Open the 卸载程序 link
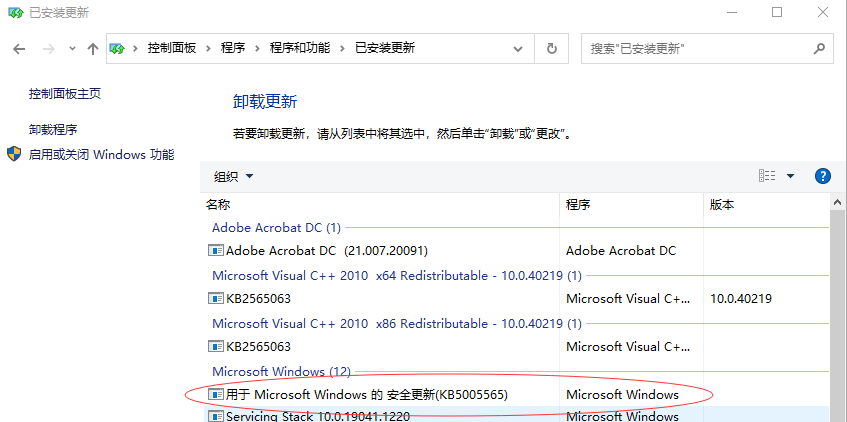Screen dimensions: 847x422 [x=53, y=130]
